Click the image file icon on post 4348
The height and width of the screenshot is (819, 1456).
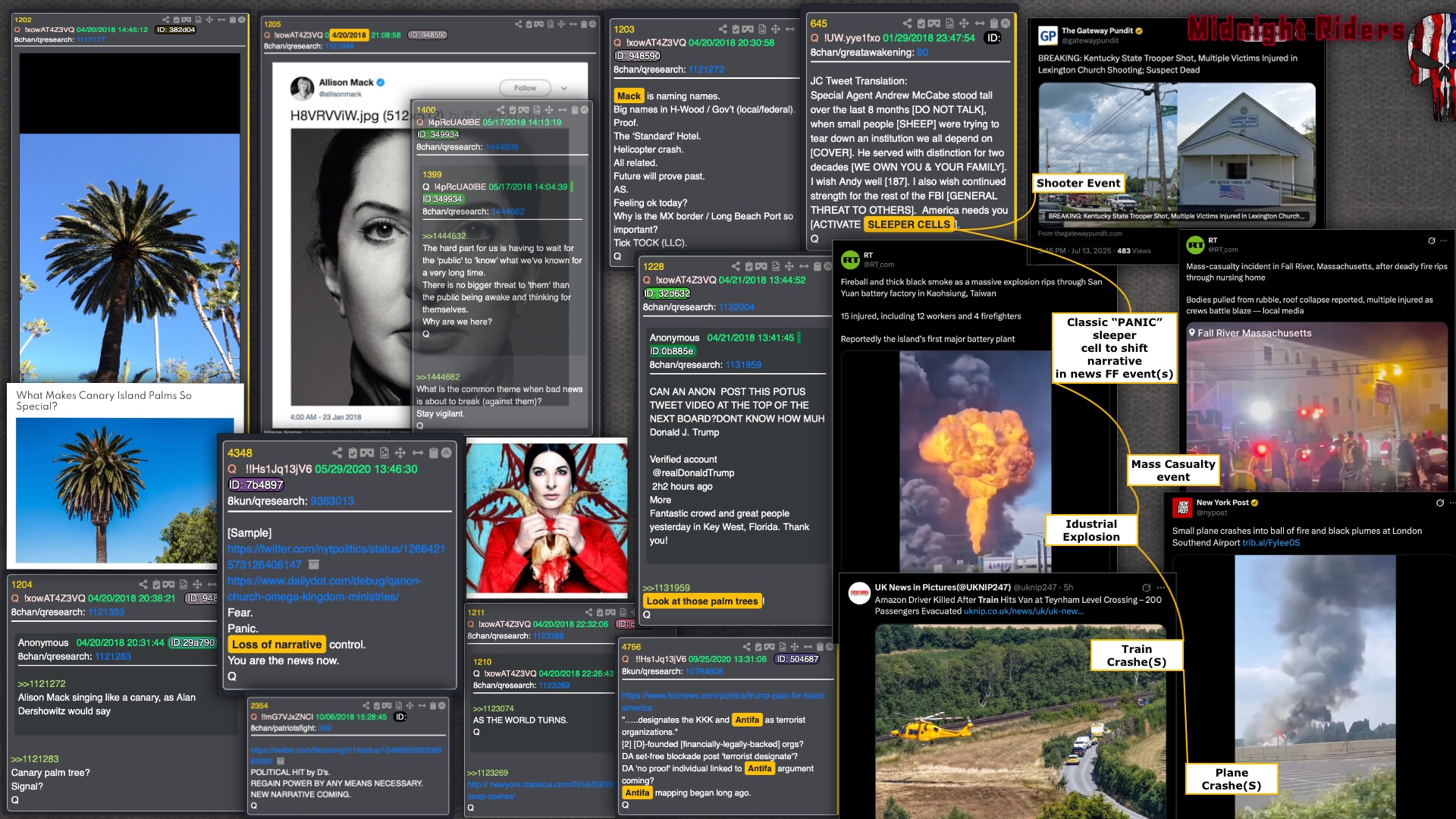384,453
